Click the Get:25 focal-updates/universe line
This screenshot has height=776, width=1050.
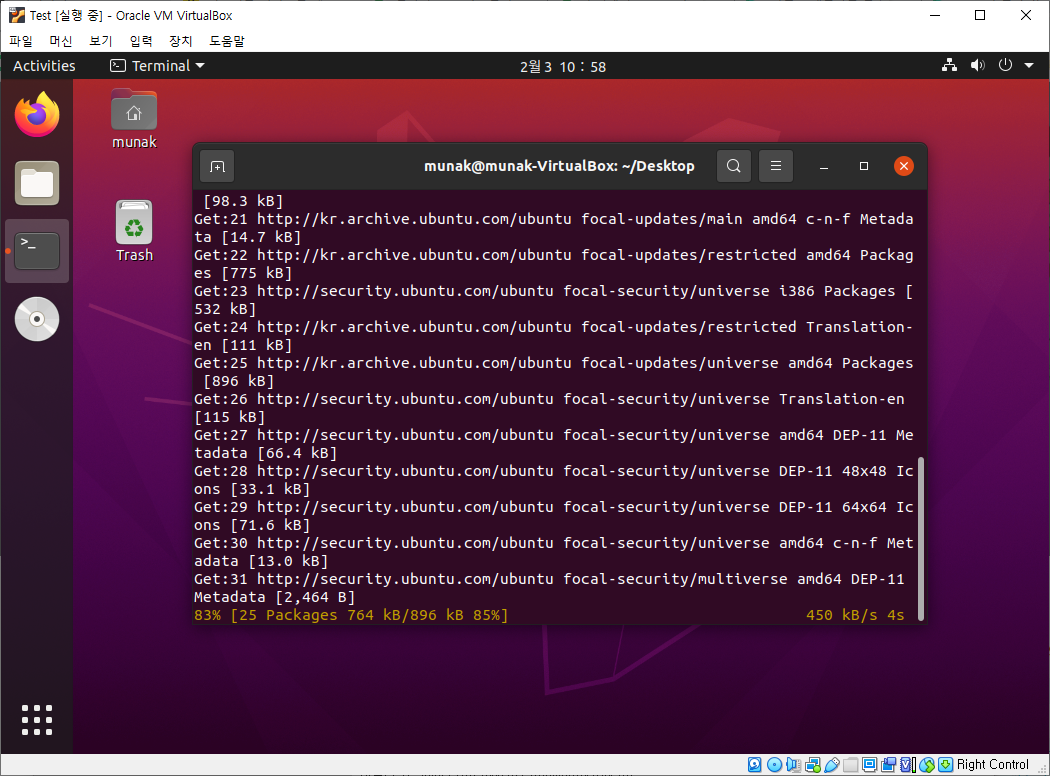point(554,363)
